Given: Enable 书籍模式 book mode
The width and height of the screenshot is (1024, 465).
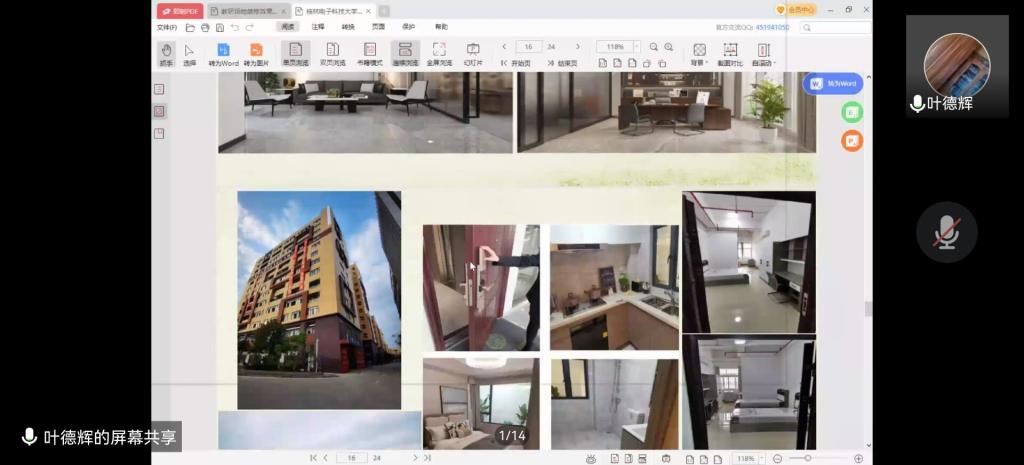Looking at the screenshot, I should 370,53.
